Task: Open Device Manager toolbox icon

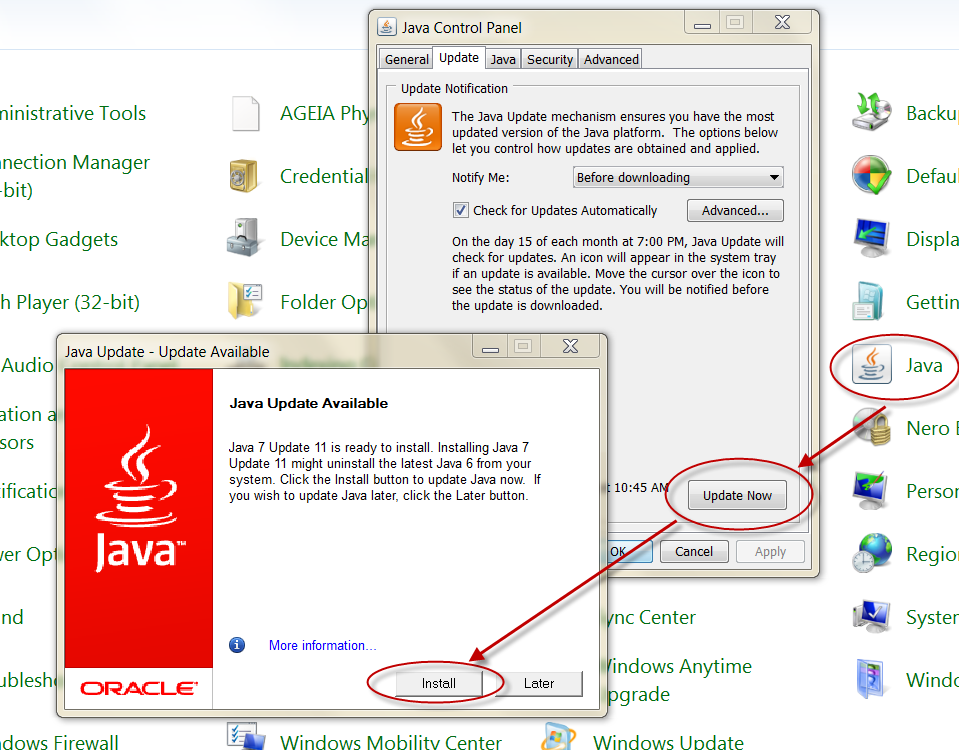Action: coord(244,237)
